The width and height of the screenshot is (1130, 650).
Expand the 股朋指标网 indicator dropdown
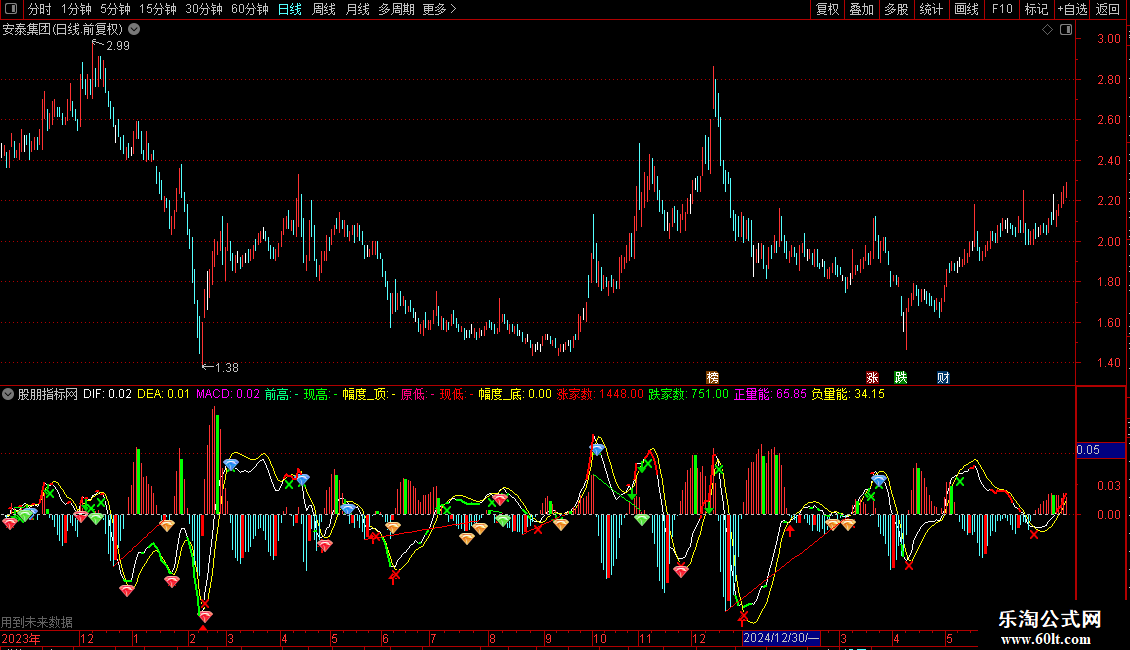[8, 394]
